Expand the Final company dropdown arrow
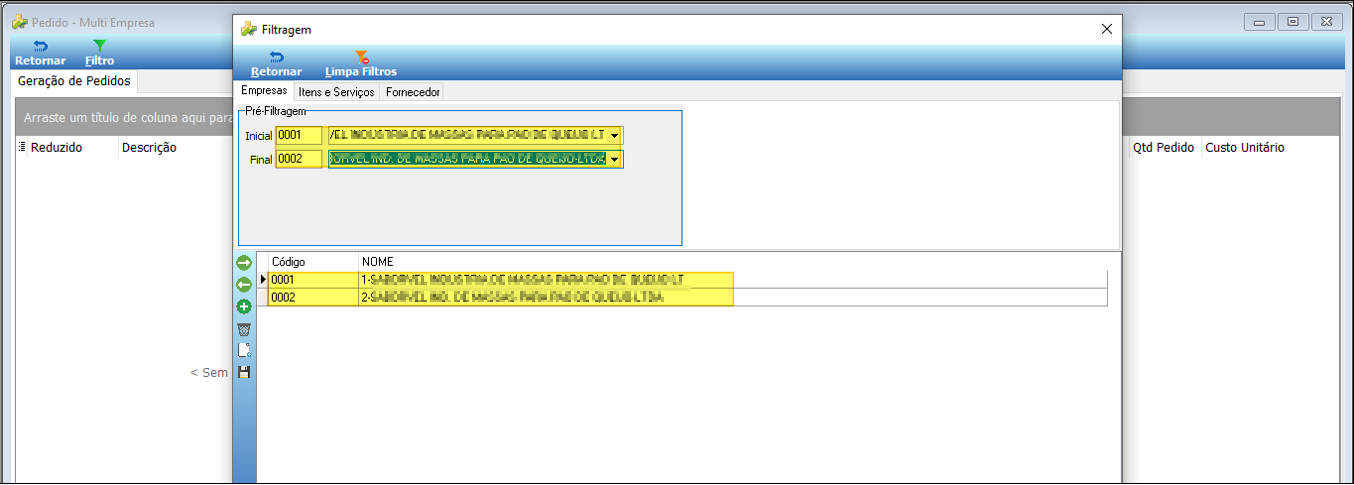Screen dimensions: 1354x485 point(614,159)
